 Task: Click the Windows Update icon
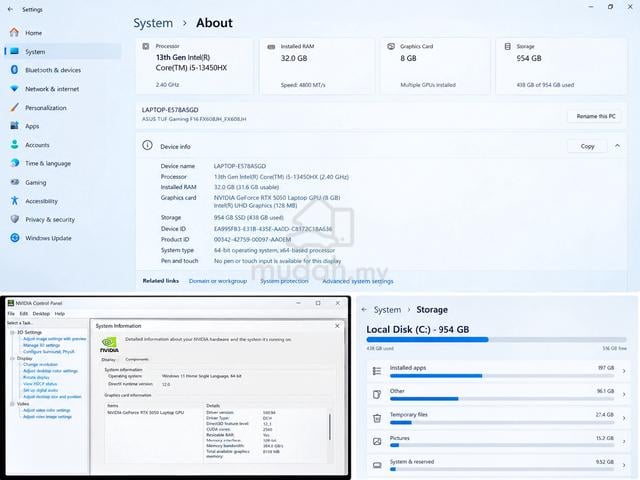(x=15, y=238)
